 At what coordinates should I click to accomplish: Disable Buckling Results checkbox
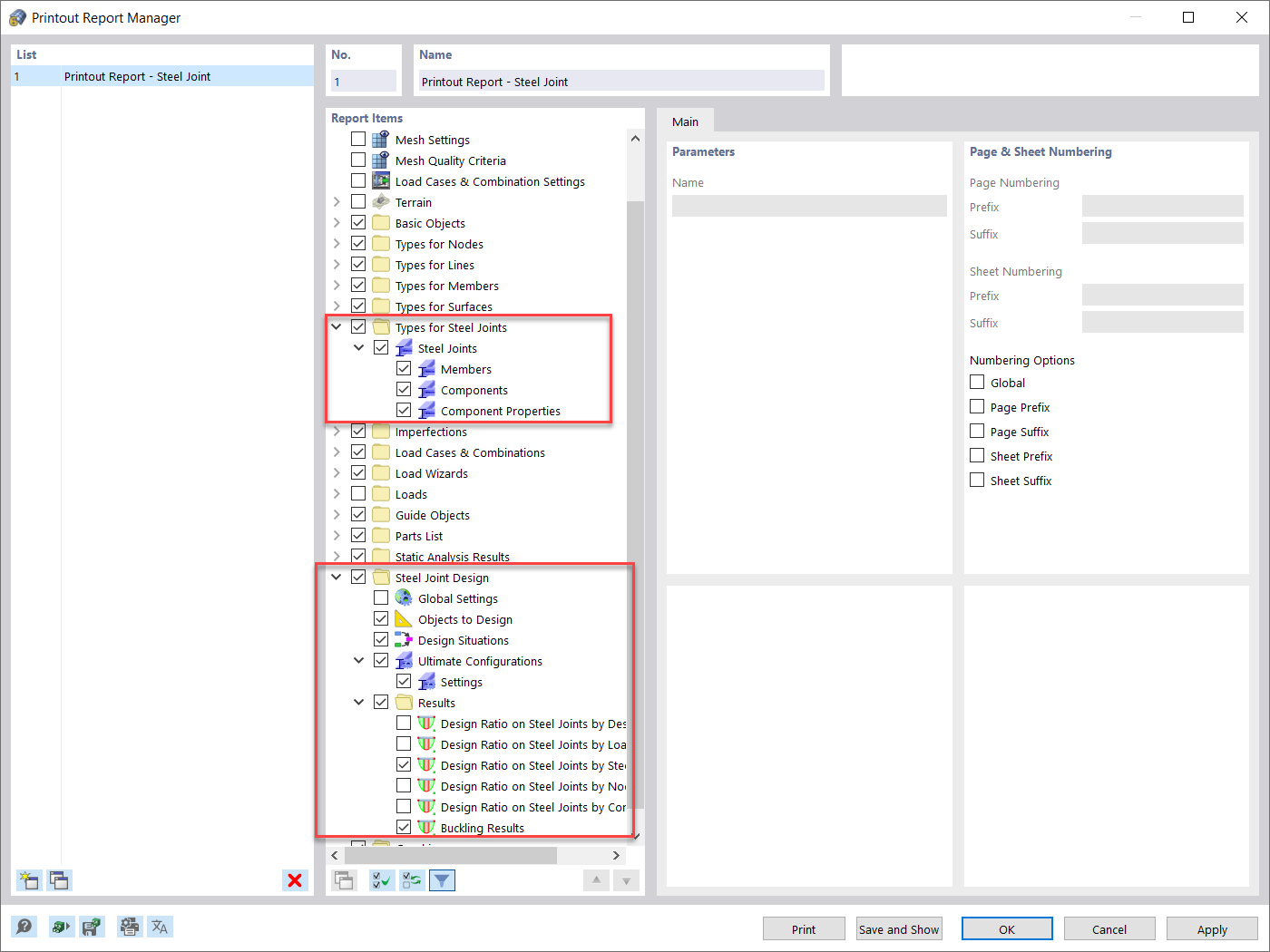(x=404, y=826)
